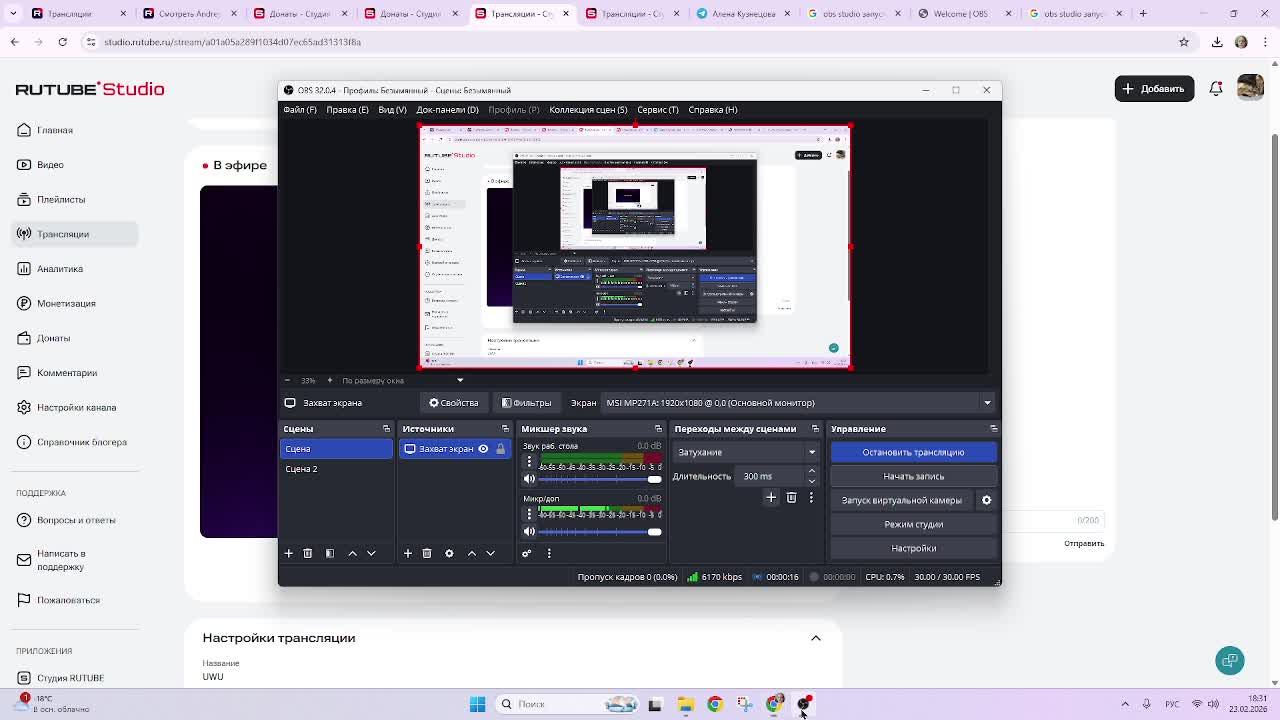Collapse Настройки трансляции section
Viewport: 1280px width, 720px height.
(x=816, y=638)
